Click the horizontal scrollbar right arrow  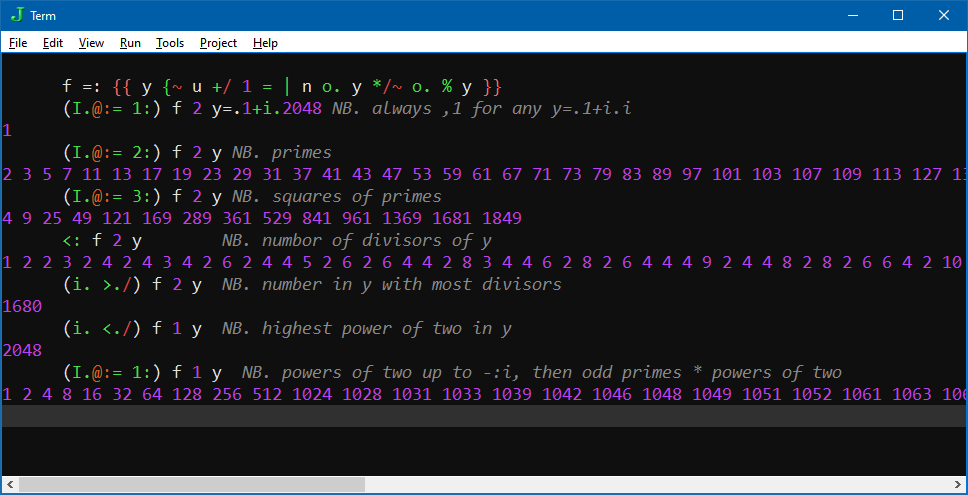[959, 484]
